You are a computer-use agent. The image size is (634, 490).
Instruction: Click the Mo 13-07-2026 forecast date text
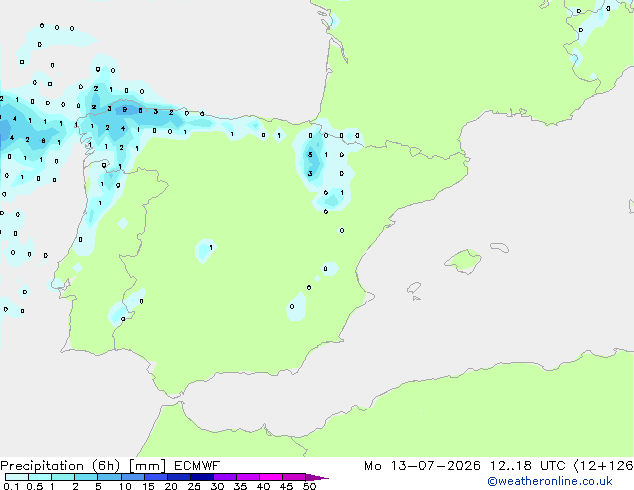[x=422, y=466]
